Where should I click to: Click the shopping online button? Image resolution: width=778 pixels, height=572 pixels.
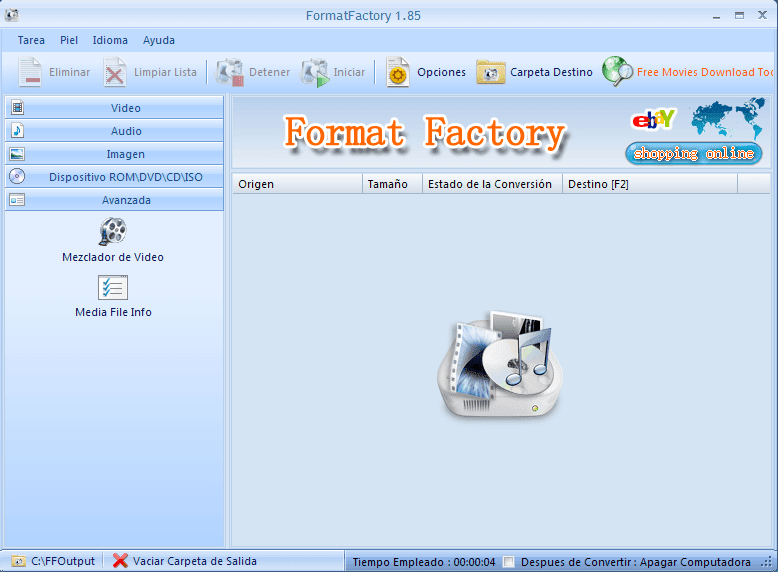pos(694,153)
